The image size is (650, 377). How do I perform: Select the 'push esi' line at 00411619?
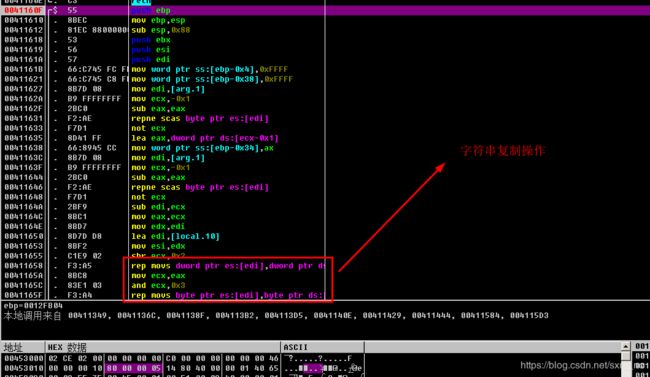coord(151,50)
